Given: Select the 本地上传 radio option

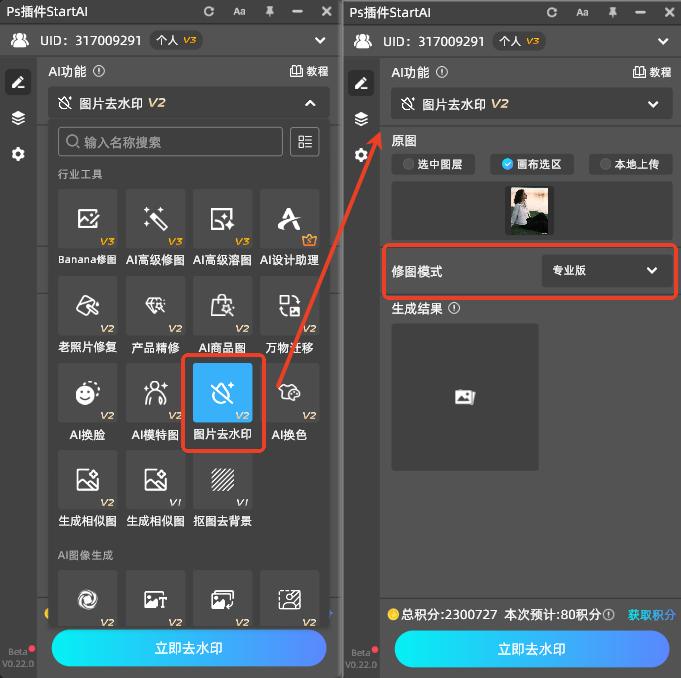Looking at the screenshot, I should pyautogui.click(x=631, y=164).
